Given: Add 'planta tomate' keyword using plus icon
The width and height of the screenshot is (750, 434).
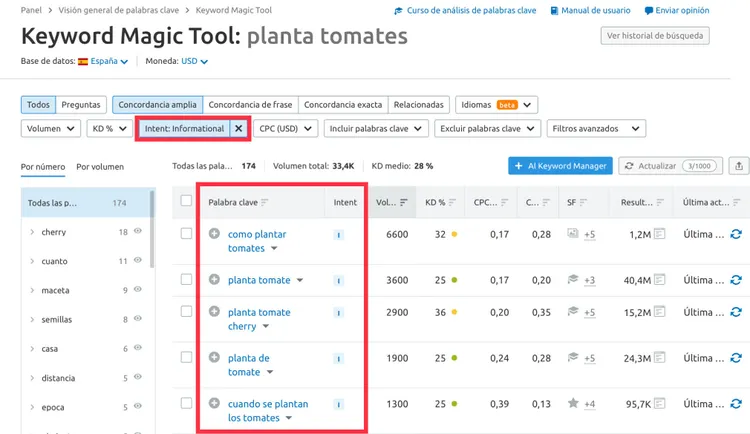Looking at the screenshot, I should [x=214, y=279].
